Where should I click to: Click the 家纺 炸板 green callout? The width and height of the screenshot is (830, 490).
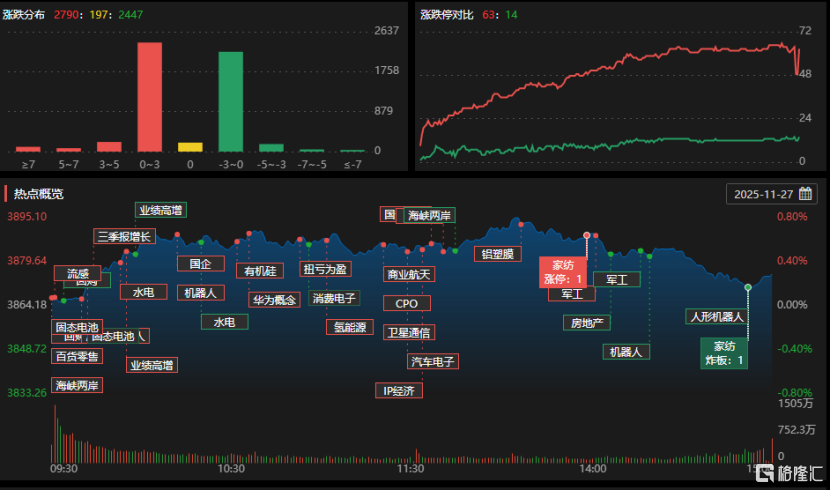[x=725, y=353]
